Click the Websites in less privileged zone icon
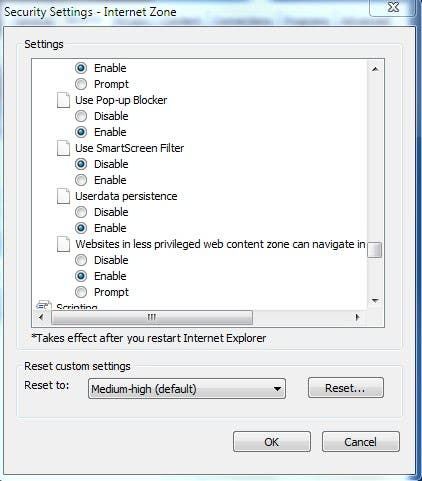The height and width of the screenshot is (481, 422). click(x=63, y=244)
